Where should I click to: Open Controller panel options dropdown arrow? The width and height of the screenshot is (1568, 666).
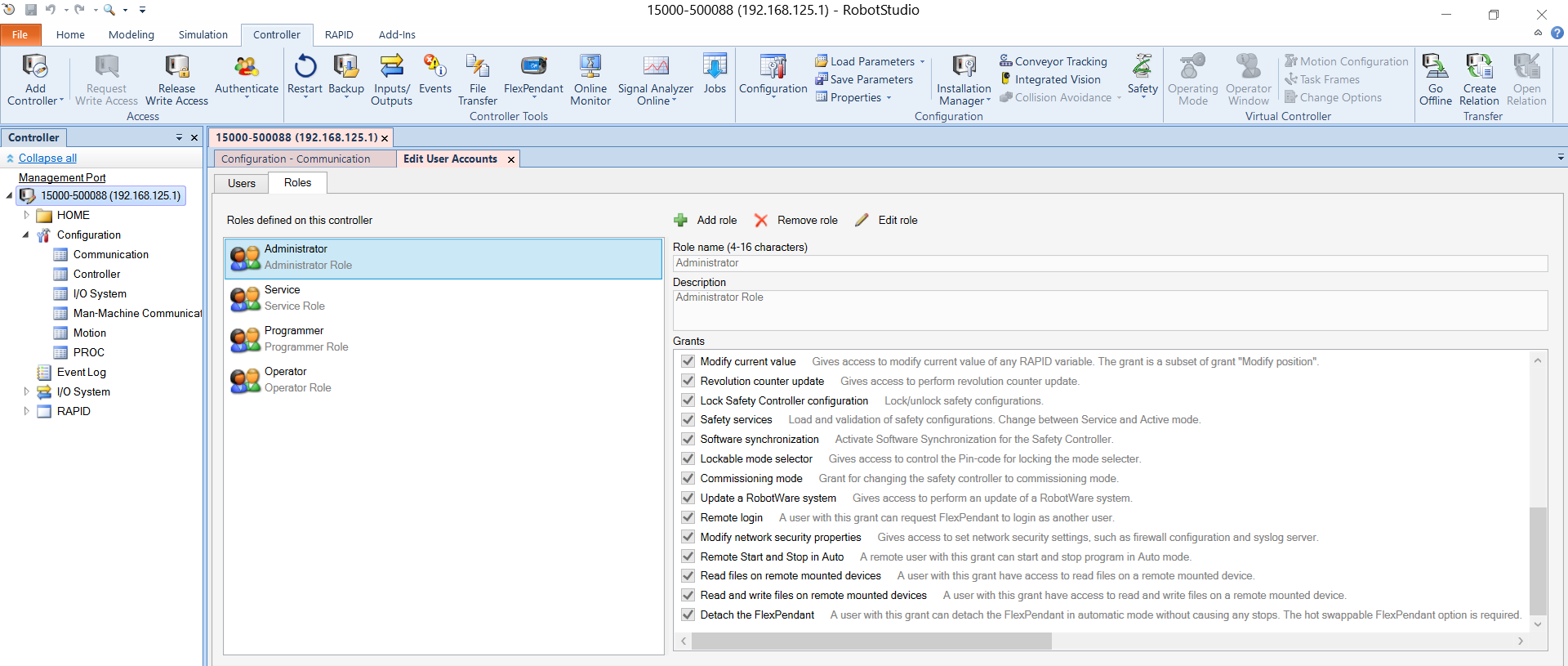[x=179, y=137]
